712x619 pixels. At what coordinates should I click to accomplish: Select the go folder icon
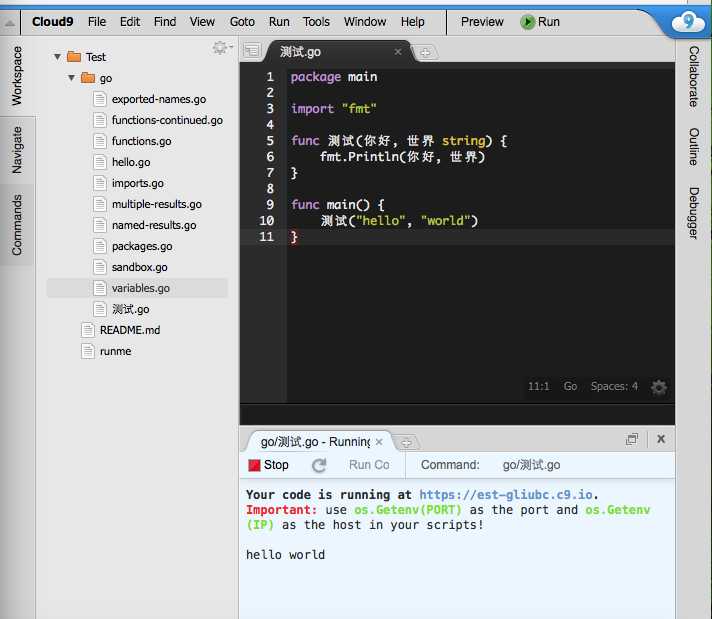[x=88, y=77]
